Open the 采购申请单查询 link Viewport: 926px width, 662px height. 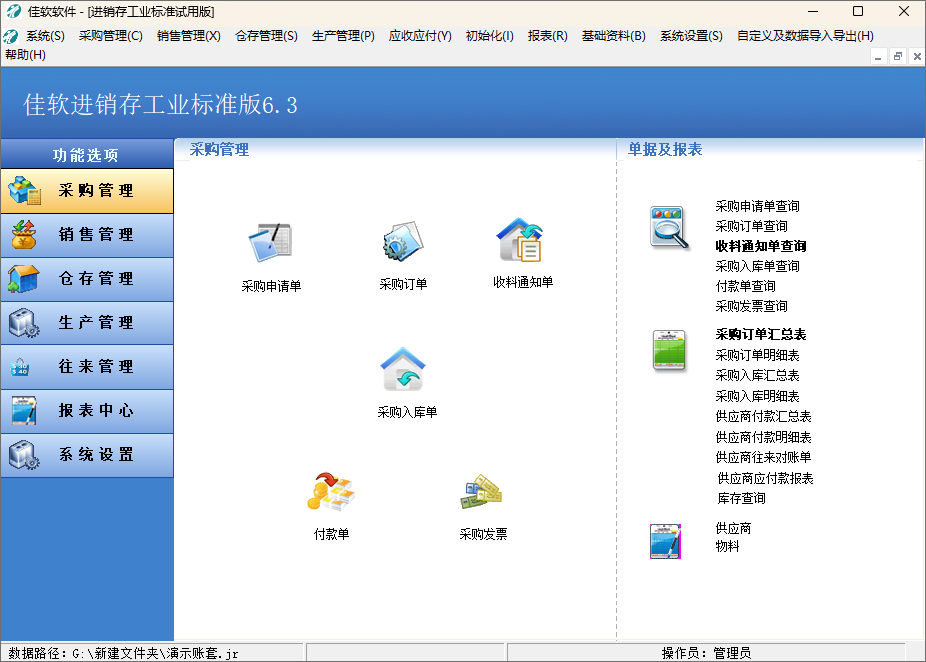(757, 206)
